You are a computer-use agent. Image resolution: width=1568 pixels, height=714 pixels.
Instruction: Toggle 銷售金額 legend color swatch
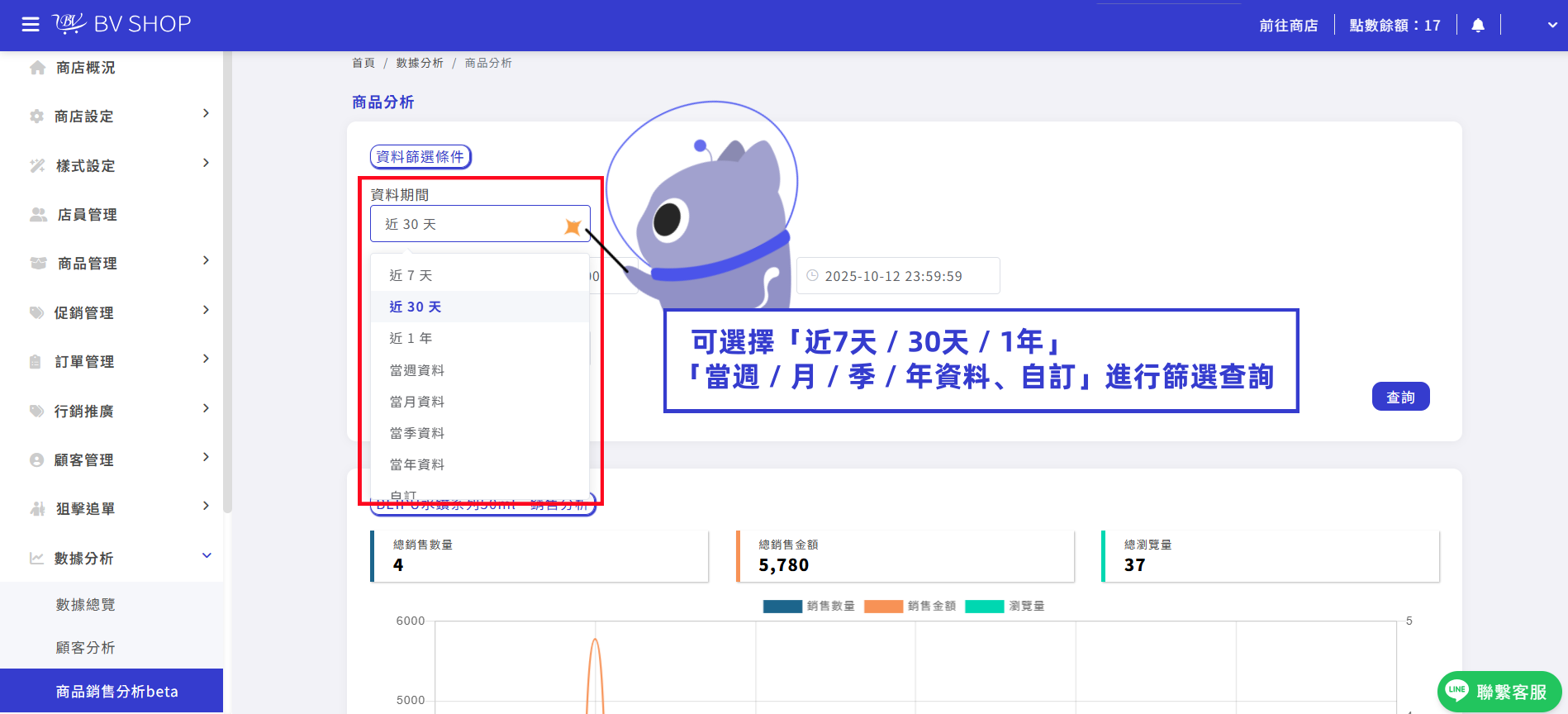click(x=883, y=607)
